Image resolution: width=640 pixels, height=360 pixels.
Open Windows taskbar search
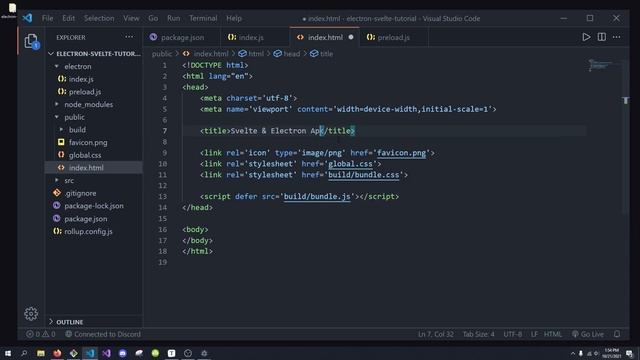click(24, 353)
